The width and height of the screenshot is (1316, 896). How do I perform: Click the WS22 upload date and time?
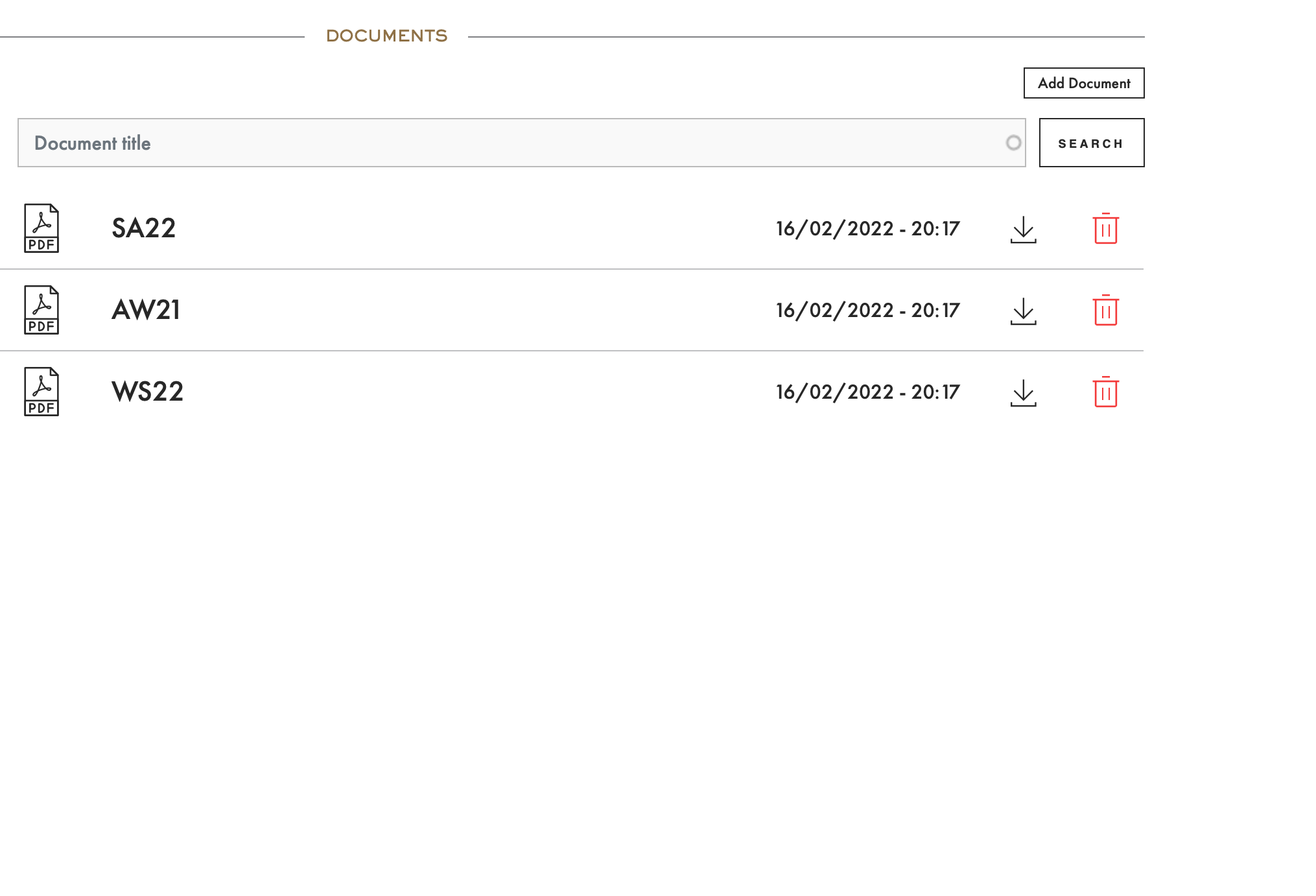(x=867, y=392)
